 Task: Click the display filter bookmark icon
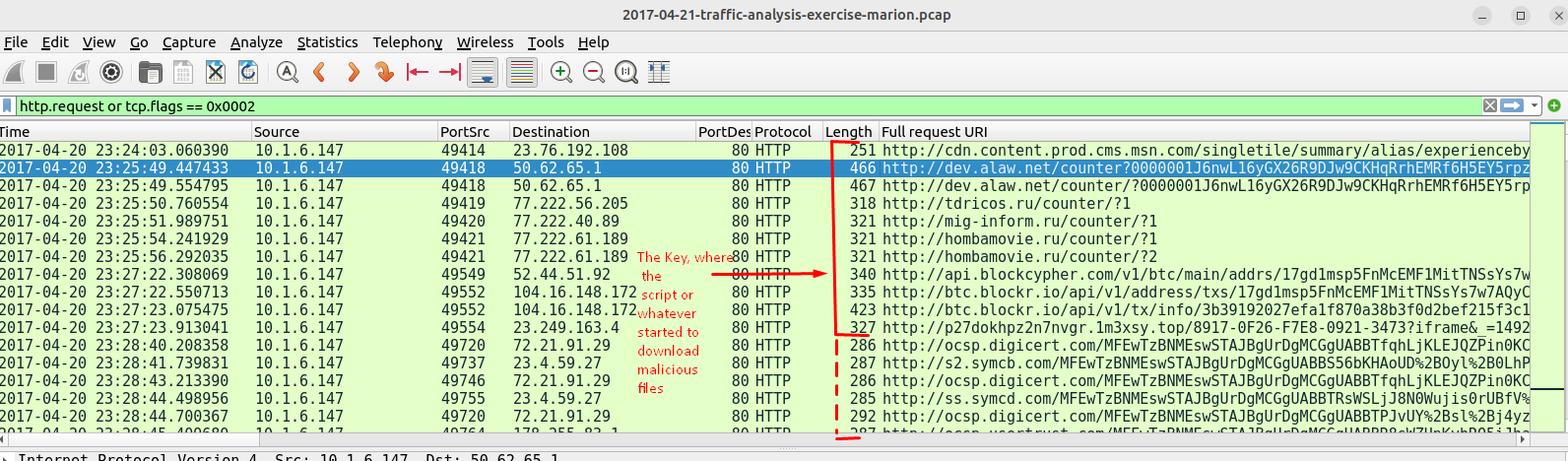[8, 105]
